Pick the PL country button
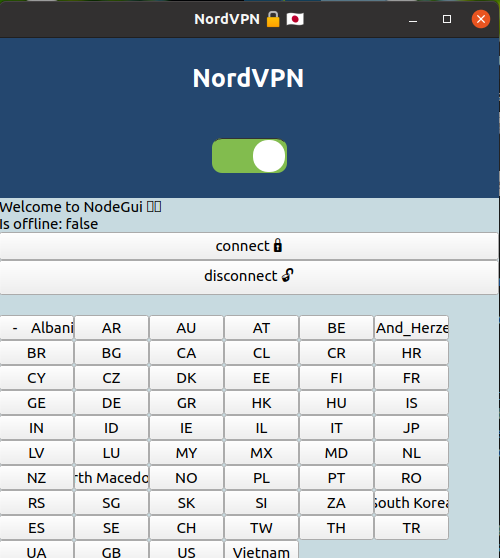 pos(262,478)
